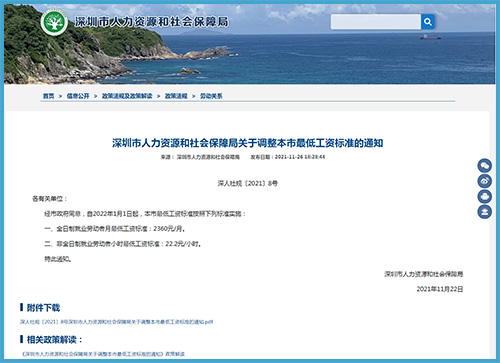Share the page via the Weibo icon

click(485, 181)
